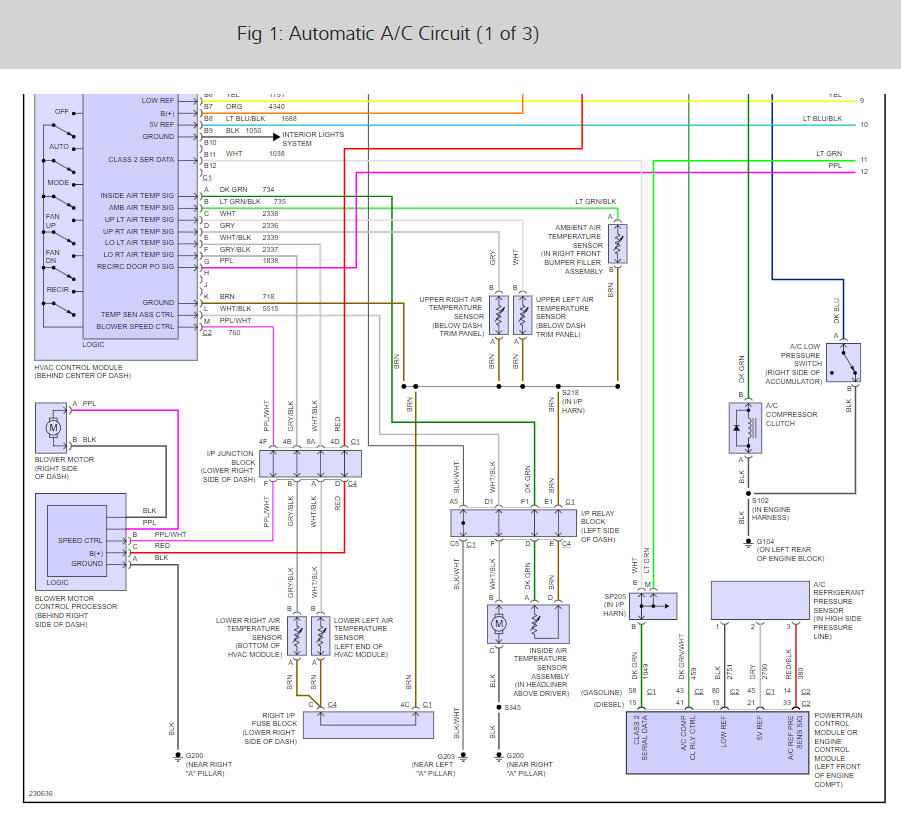Viewport: 901px width, 832px height.
Task: Select the upper right air temperature sensor symbol
Action: 499,315
